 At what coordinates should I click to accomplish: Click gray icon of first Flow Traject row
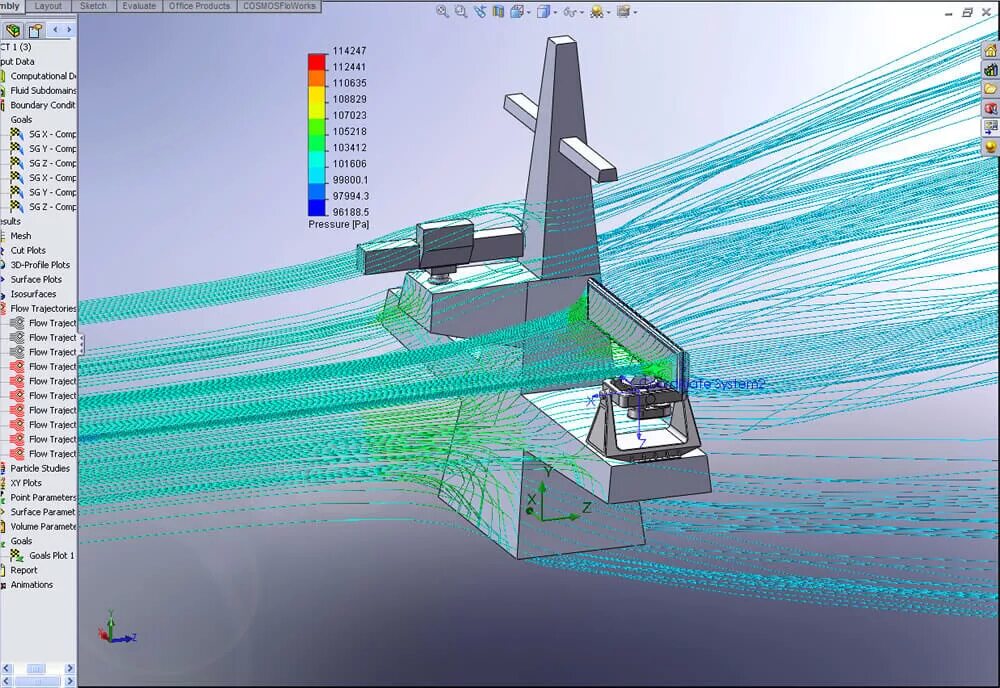tap(17, 323)
